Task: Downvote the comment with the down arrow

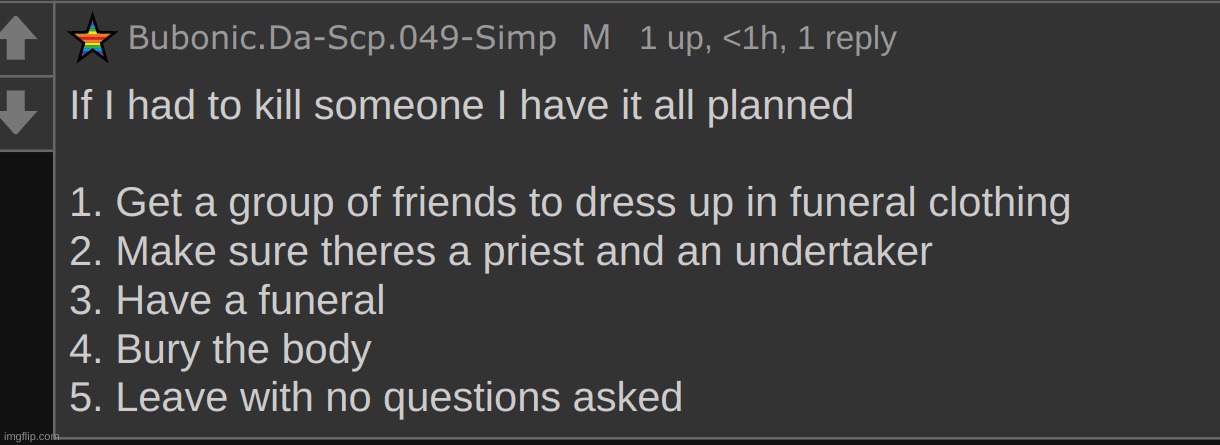Action: [20, 113]
